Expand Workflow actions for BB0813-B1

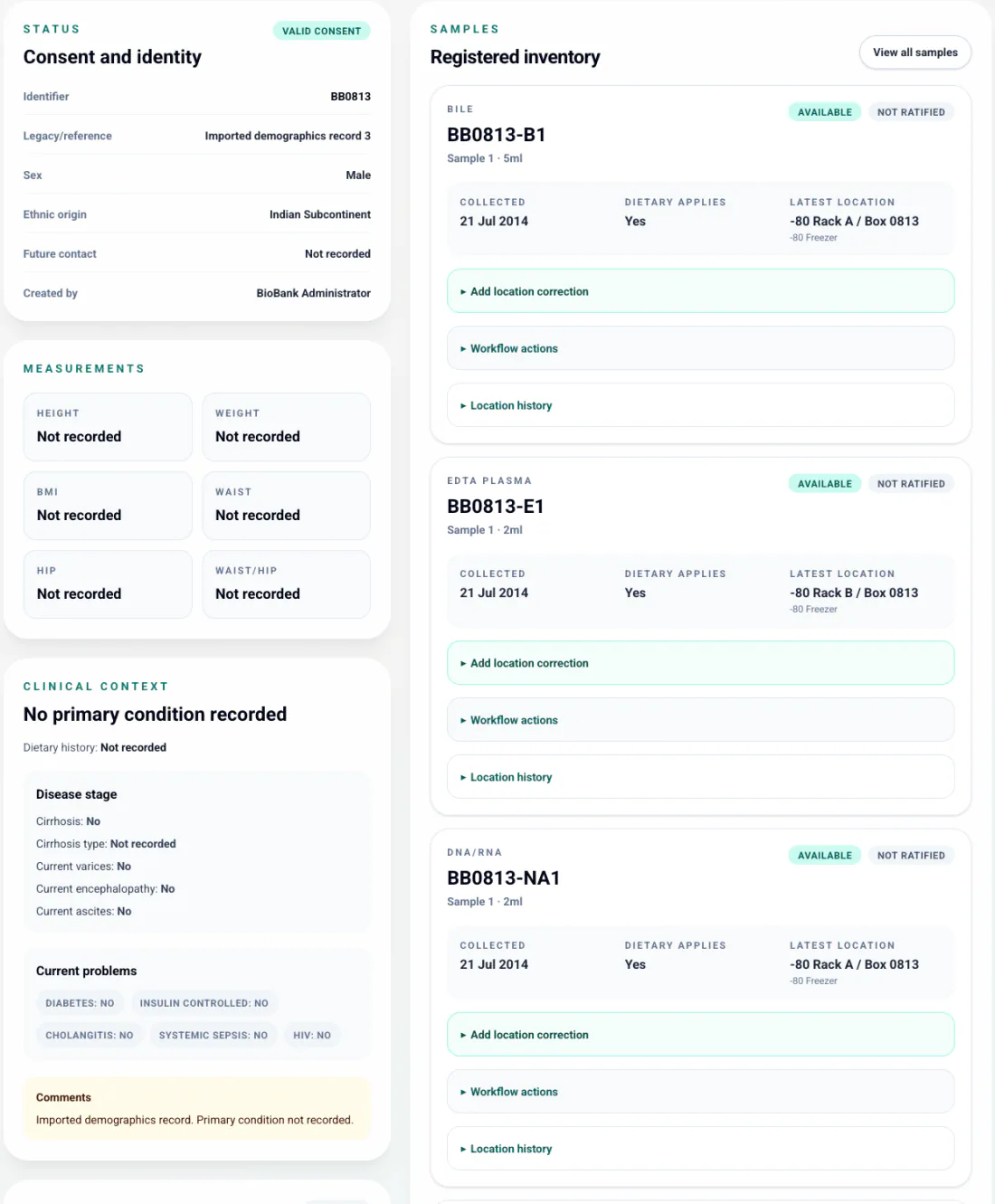pos(700,348)
